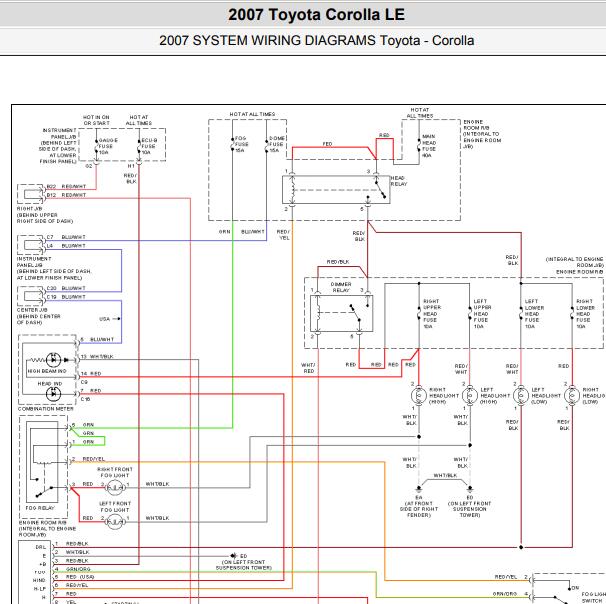
Task: Select the "HOT IN ON OR START" label
Action: pos(96,120)
